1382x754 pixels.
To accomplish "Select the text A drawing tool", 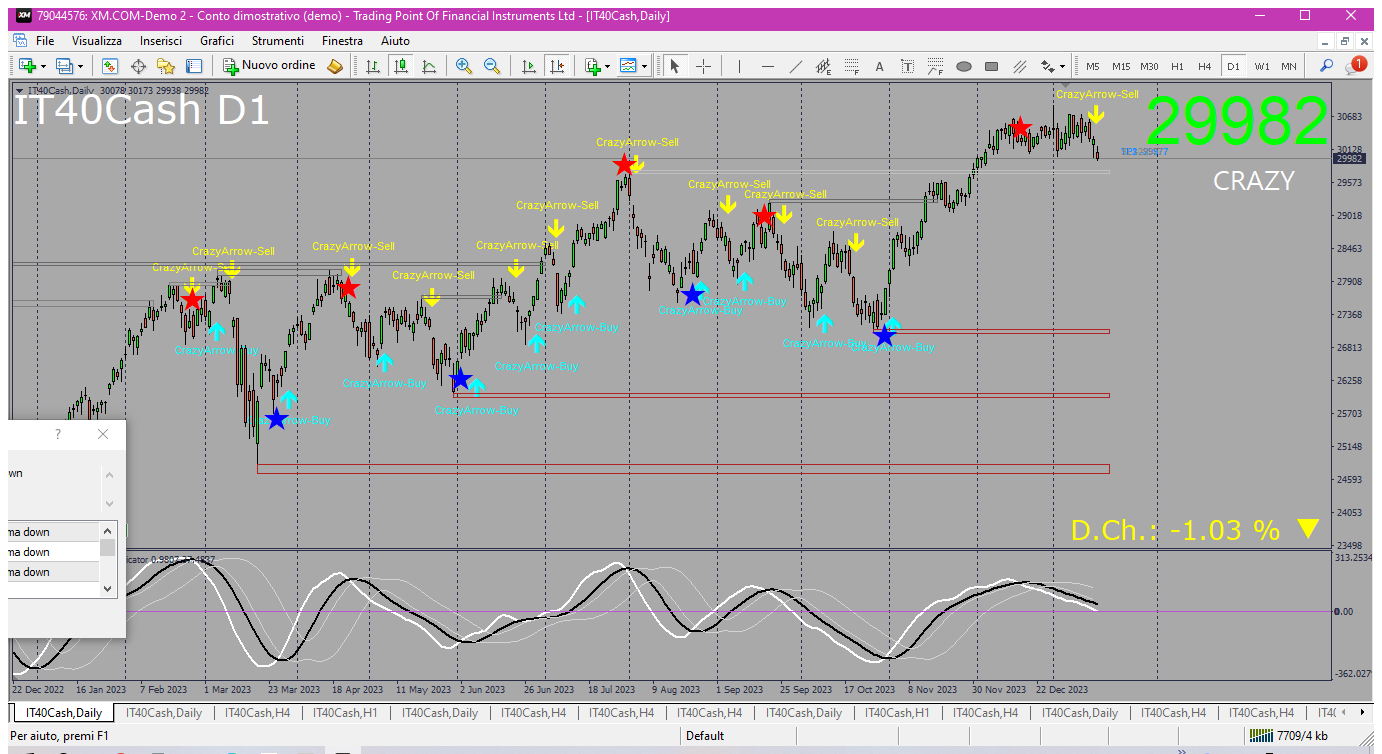I will click(880, 66).
